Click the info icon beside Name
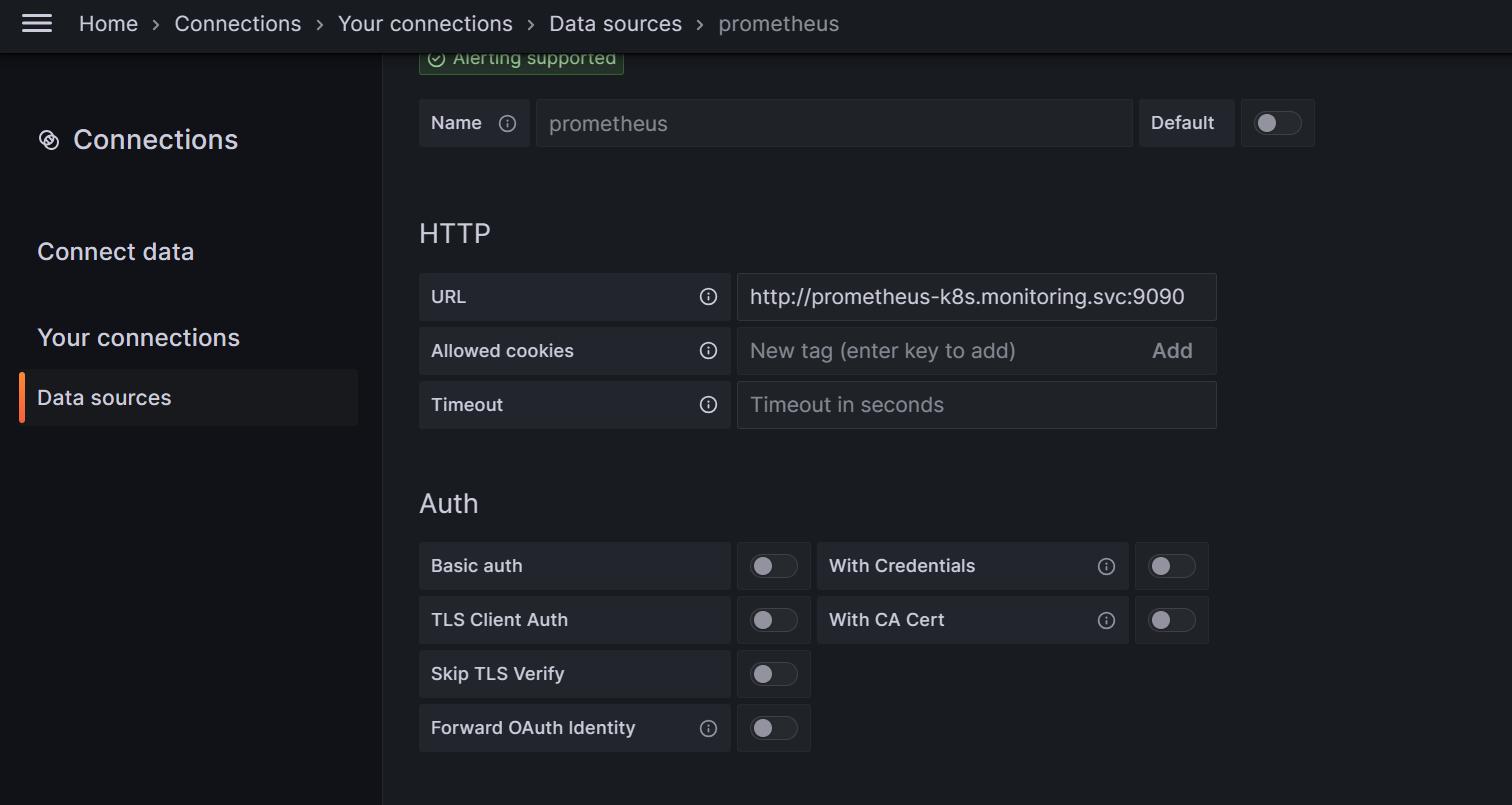The width and height of the screenshot is (1512, 805). pos(507,124)
